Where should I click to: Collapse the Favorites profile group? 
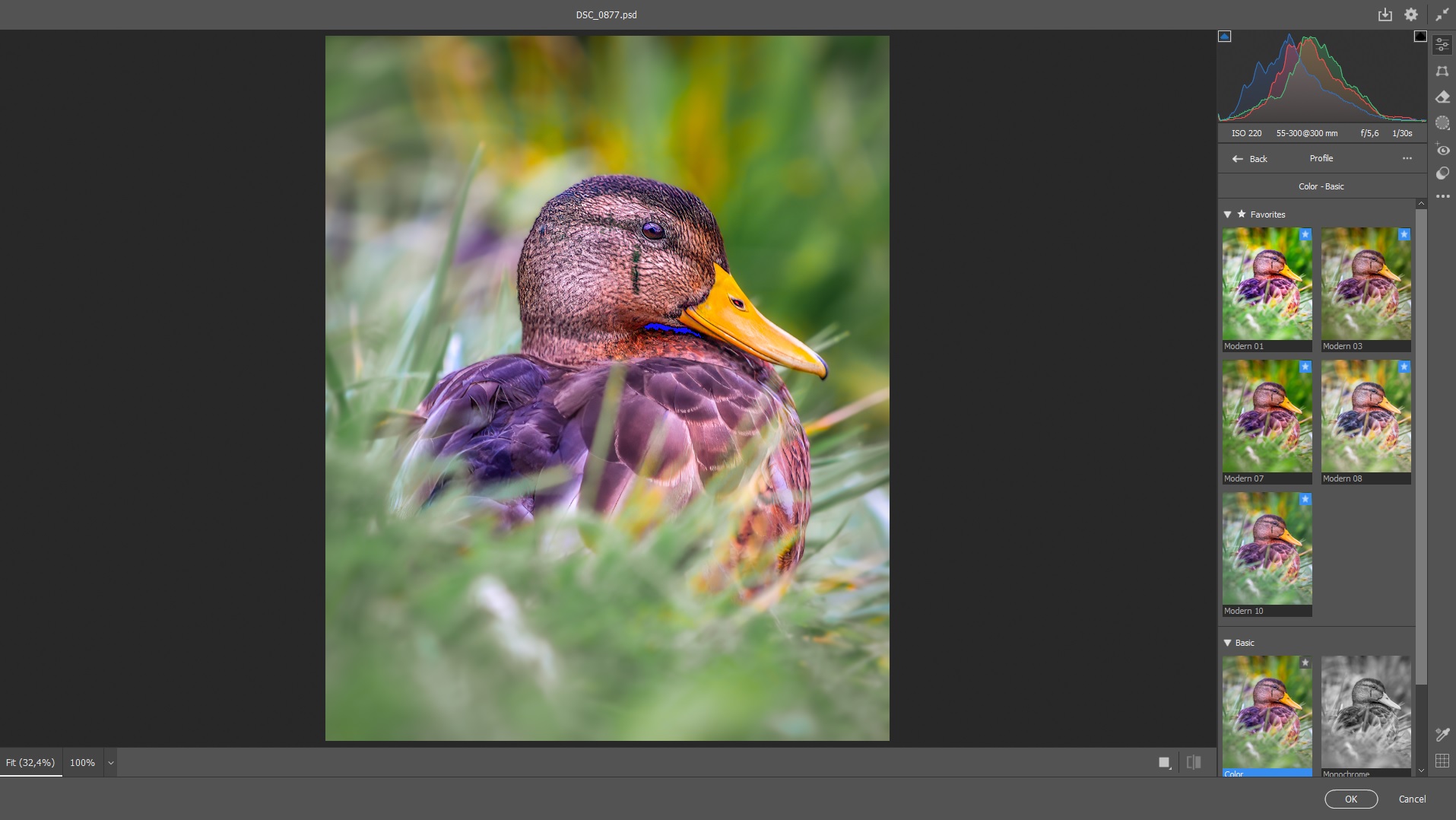click(1227, 215)
